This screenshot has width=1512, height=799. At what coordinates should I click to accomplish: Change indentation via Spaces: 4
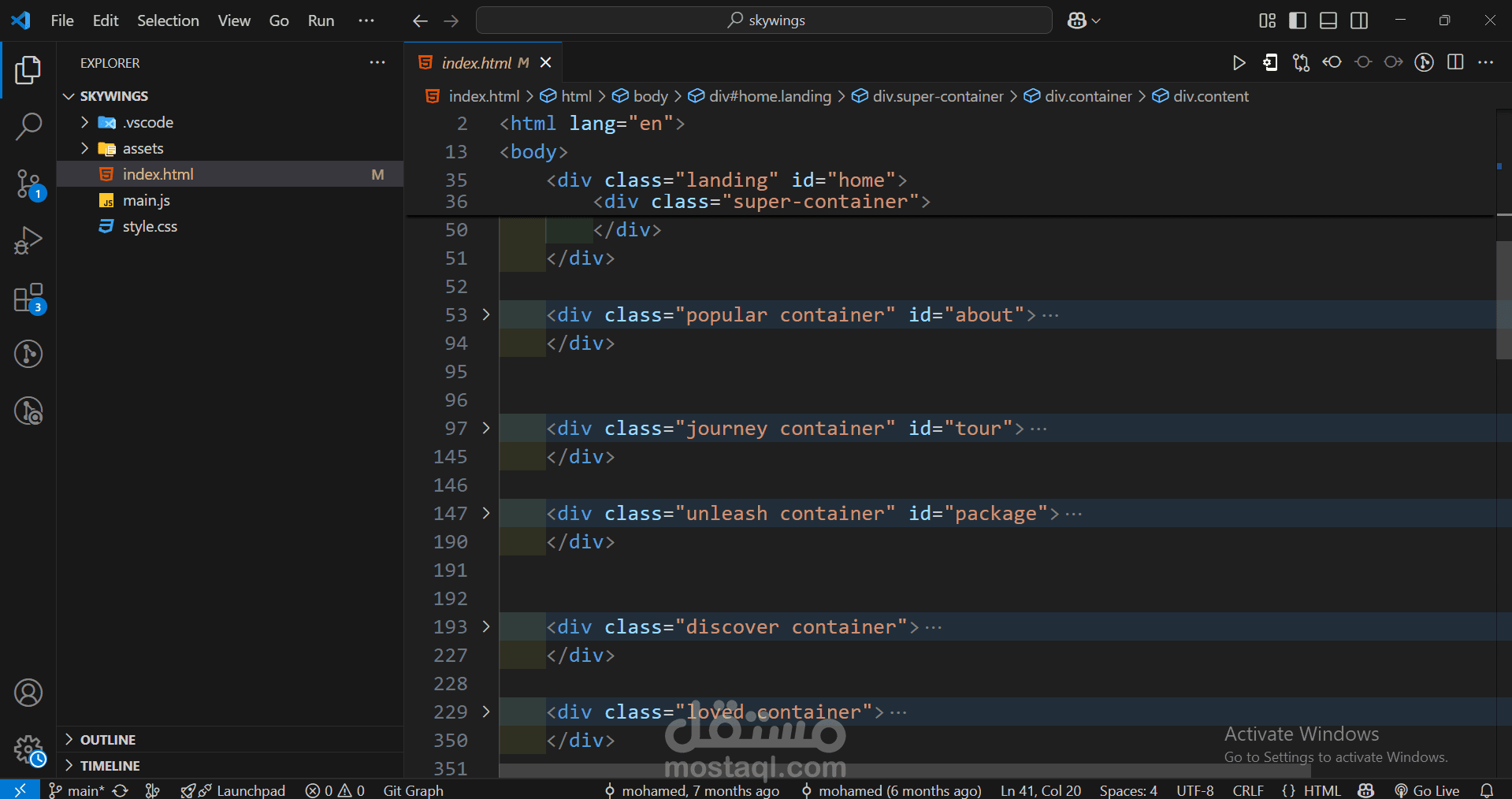(1128, 790)
